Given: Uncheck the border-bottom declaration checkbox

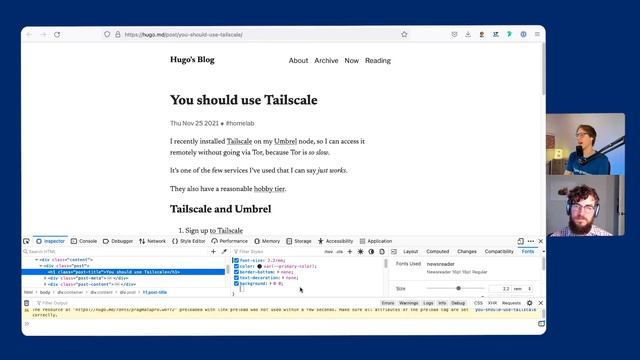Looking at the screenshot, I should 236,272.
